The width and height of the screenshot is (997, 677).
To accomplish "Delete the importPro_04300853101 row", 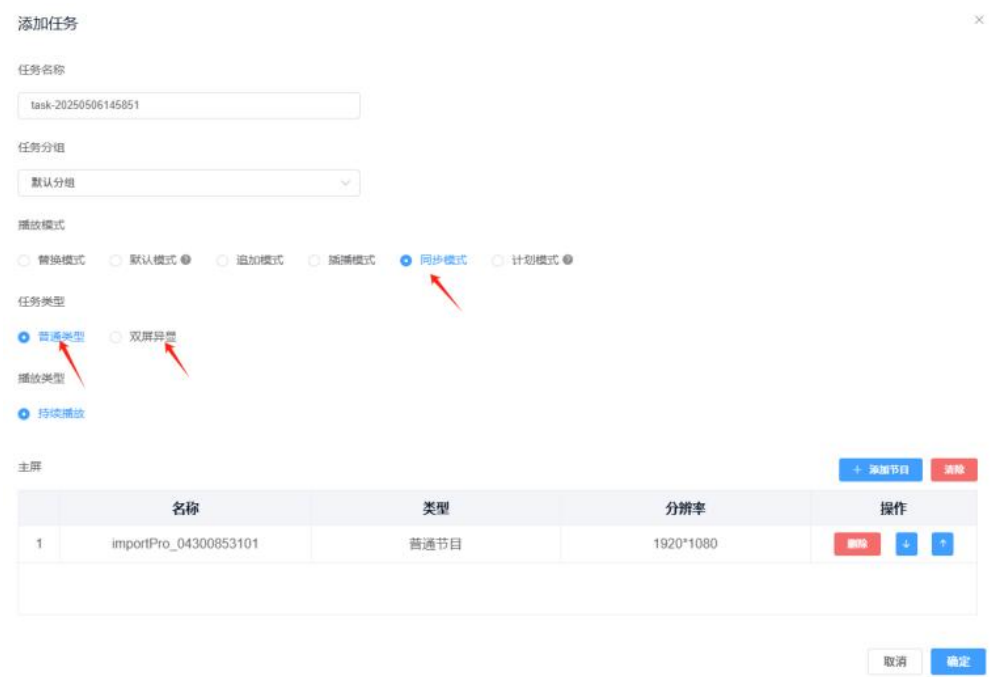I will pos(857,544).
